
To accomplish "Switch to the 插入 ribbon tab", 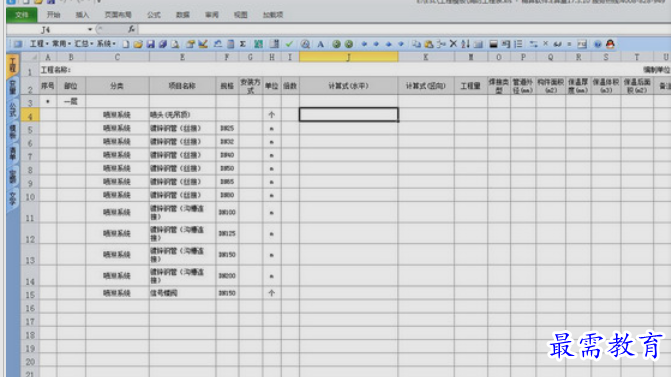I will coord(82,15).
